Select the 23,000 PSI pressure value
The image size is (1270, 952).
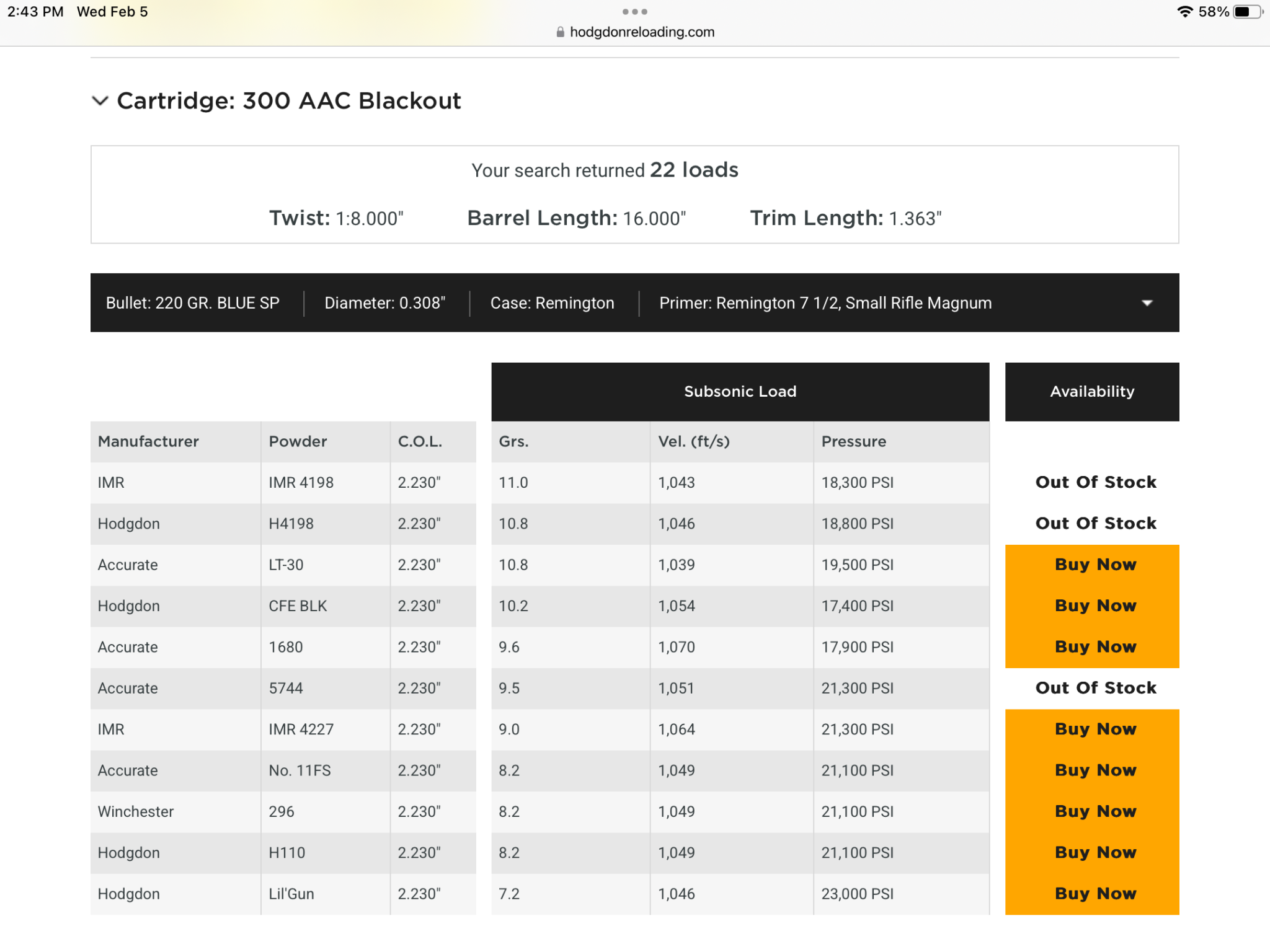(857, 894)
